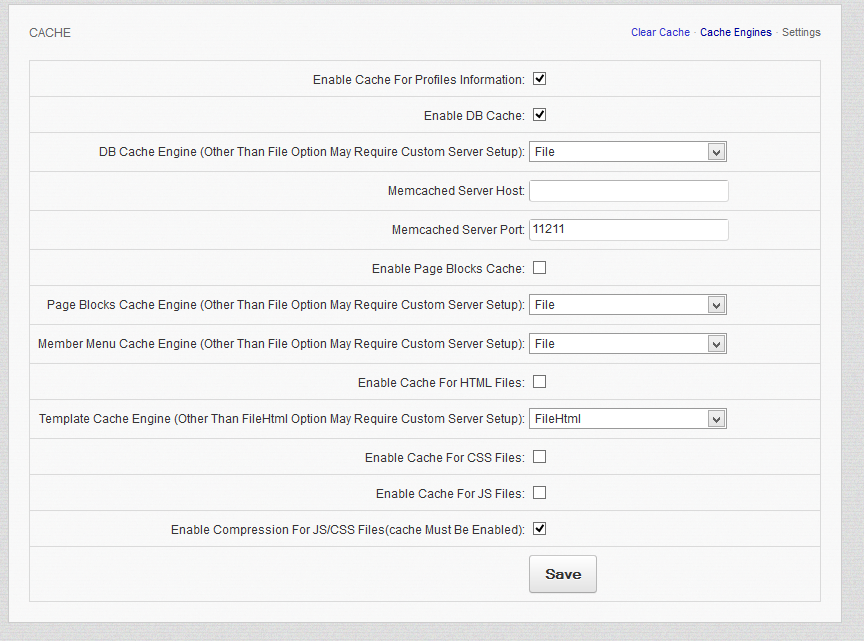Image resolution: width=864 pixels, height=641 pixels.
Task: Uncheck Enable Cache For Profiles Information checkbox
Action: [x=539, y=79]
